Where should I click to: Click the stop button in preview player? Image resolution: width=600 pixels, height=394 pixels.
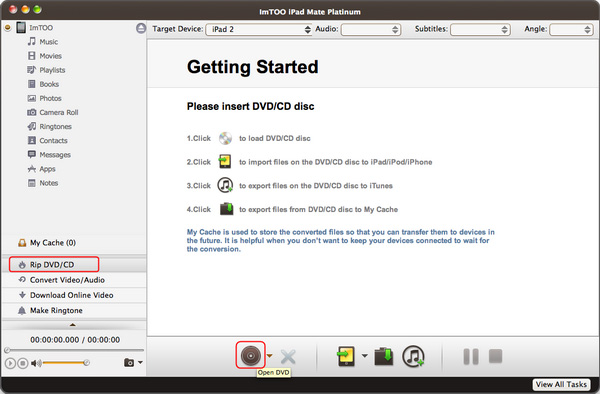[23, 363]
